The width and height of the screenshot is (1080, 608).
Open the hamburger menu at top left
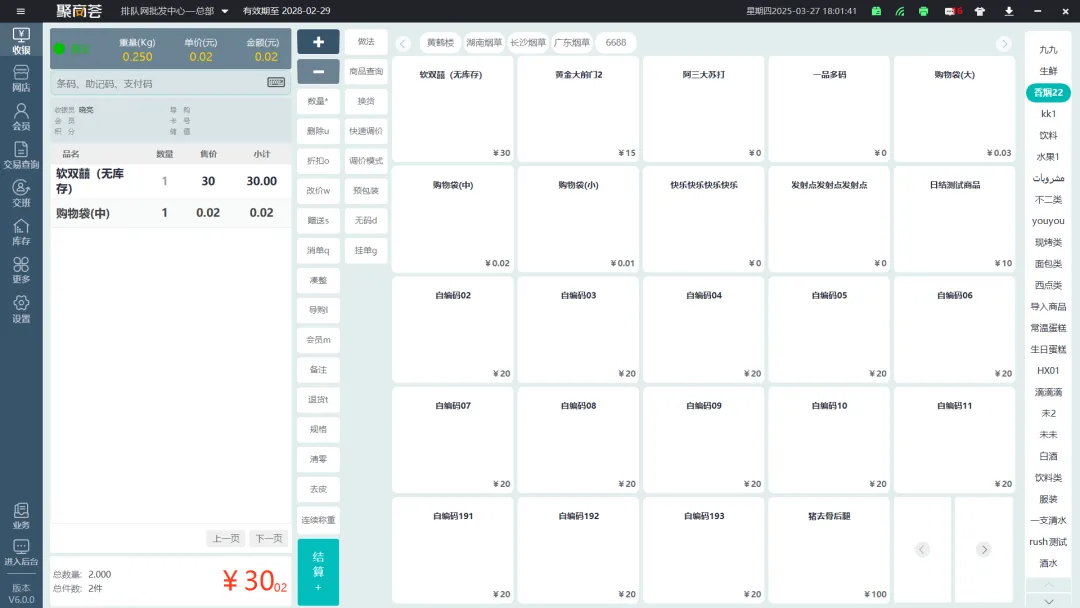[20, 11]
